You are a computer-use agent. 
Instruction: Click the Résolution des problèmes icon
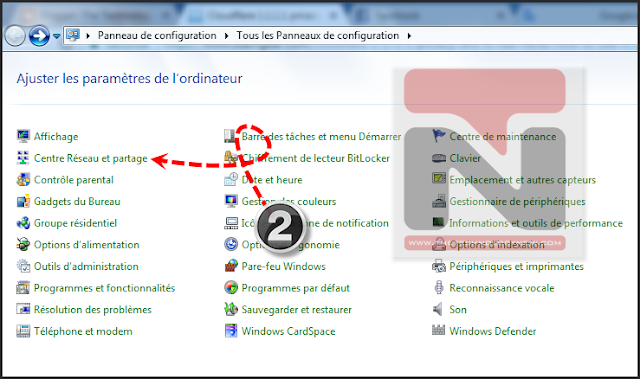point(23,309)
